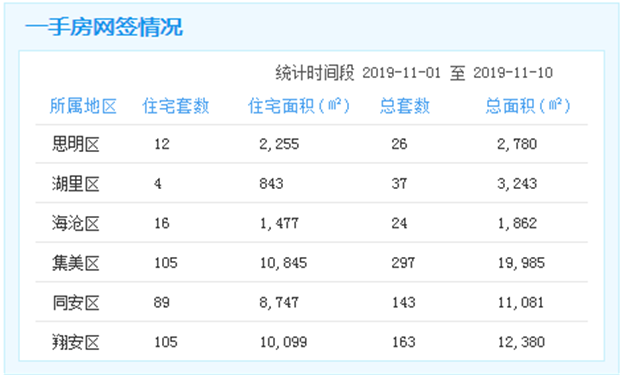Click 翔安区 total units value 163
Image resolution: width=625 pixels, height=375 pixels.
(x=403, y=342)
